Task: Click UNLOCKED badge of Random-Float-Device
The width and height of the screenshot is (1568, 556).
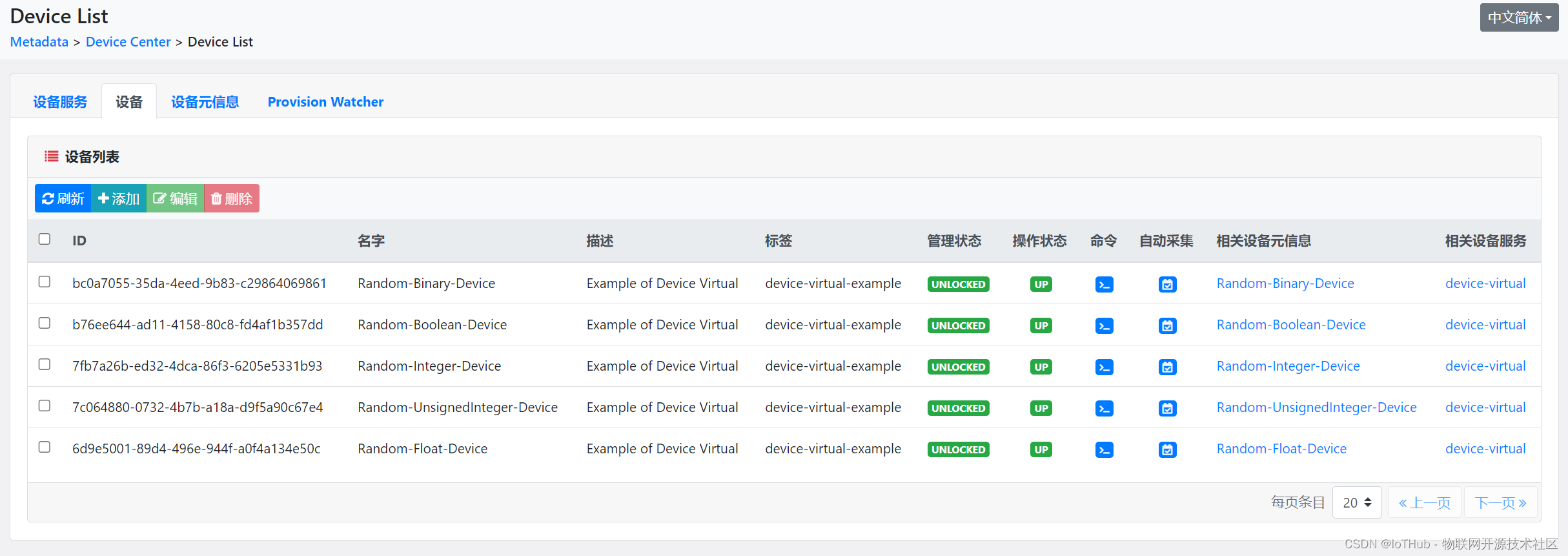Action: (x=958, y=449)
